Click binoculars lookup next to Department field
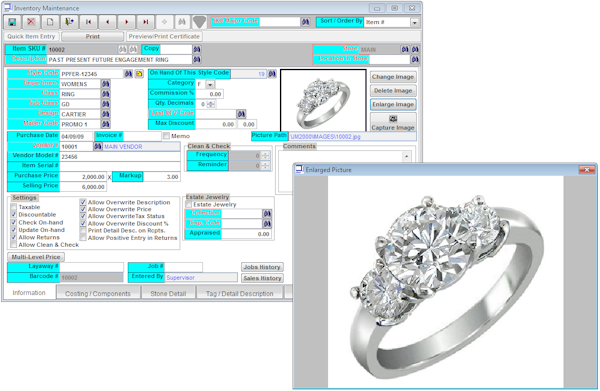 click(106, 84)
